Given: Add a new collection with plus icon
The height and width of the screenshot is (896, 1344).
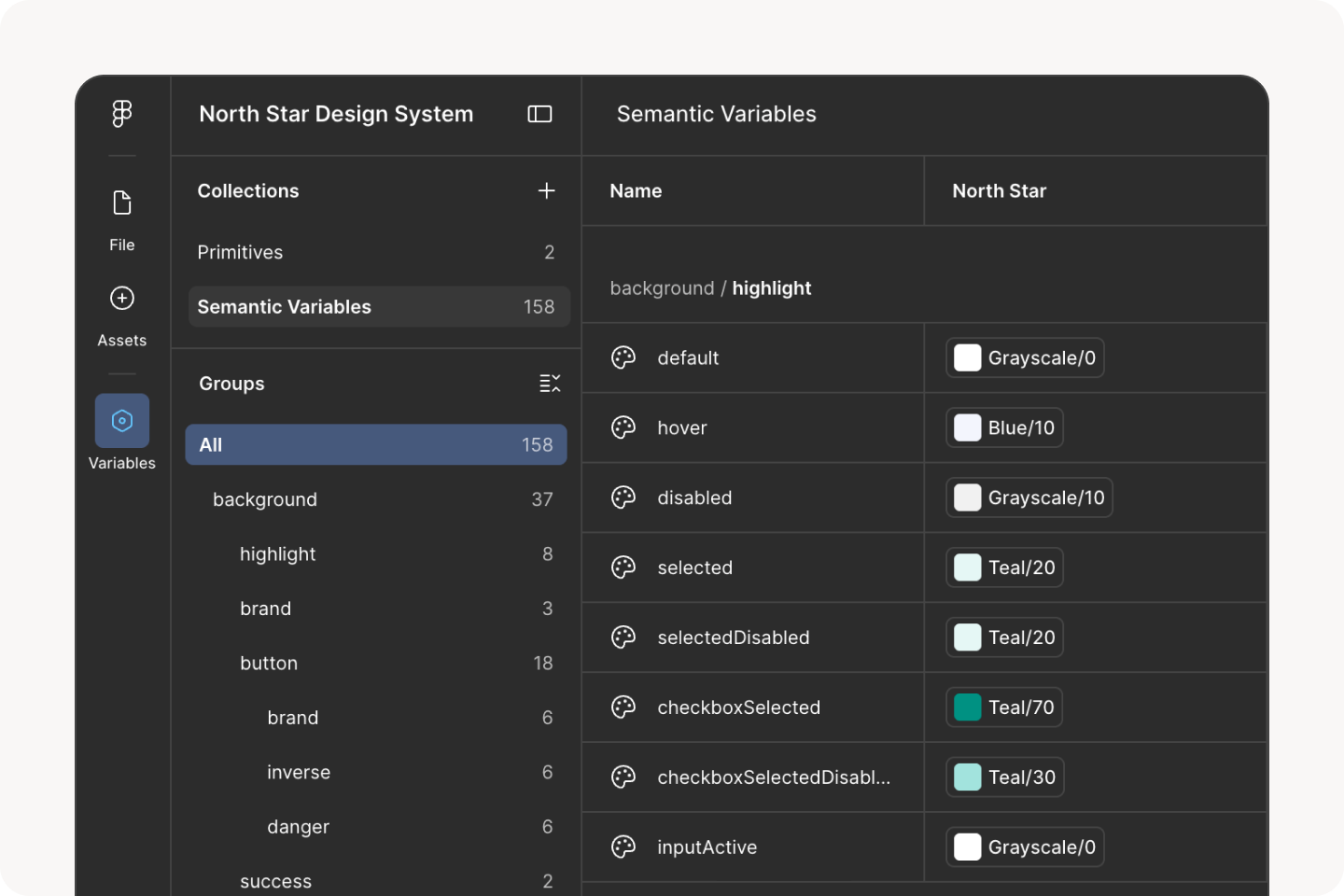Looking at the screenshot, I should point(547,190).
